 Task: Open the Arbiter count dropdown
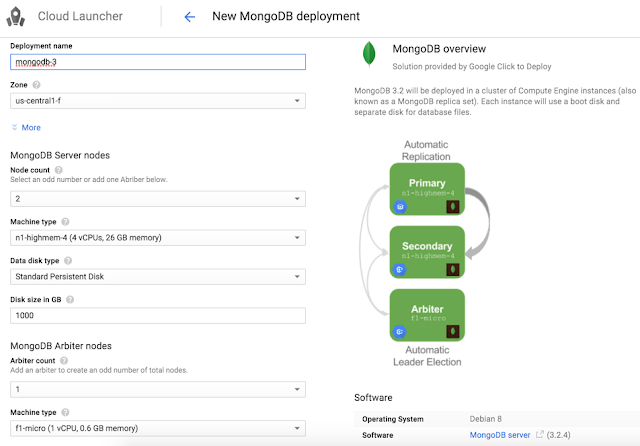[x=158, y=389]
